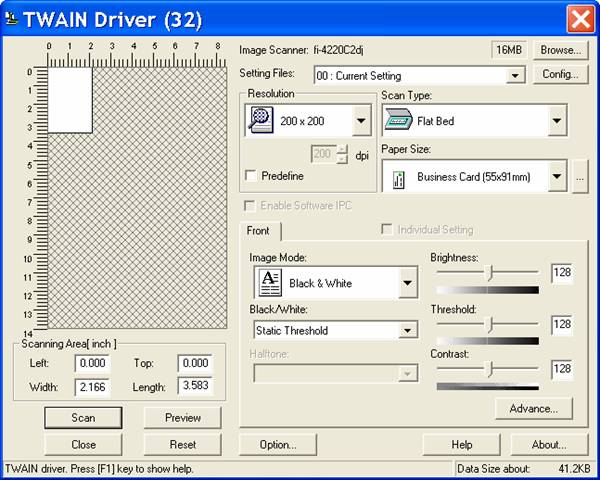The width and height of the screenshot is (600, 480).
Task: Click the Resolution magnifier icon
Action: tap(260, 121)
